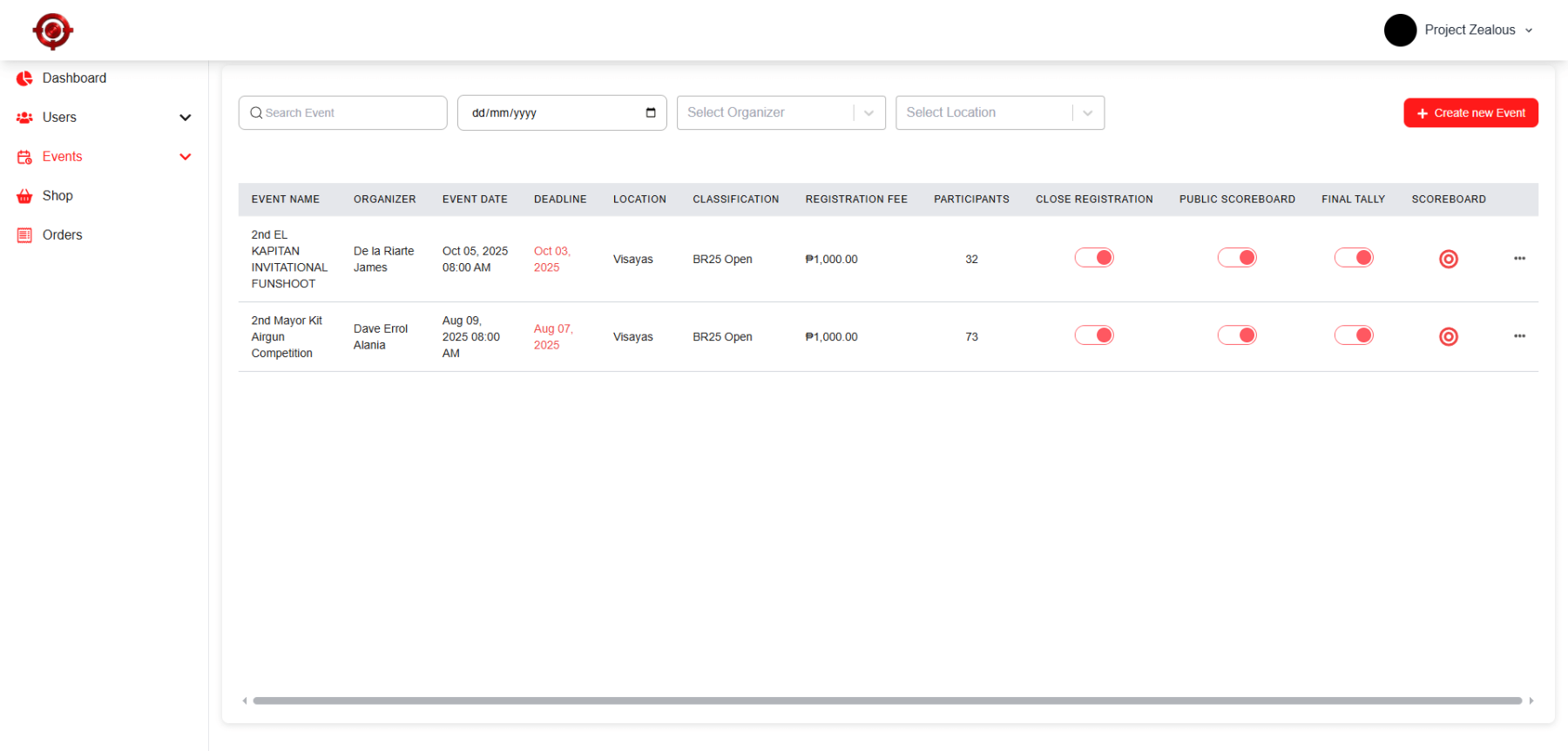The width and height of the screenshot is (1568, 751).
Task: Click the red target logo icon
Action: point(52,31)
